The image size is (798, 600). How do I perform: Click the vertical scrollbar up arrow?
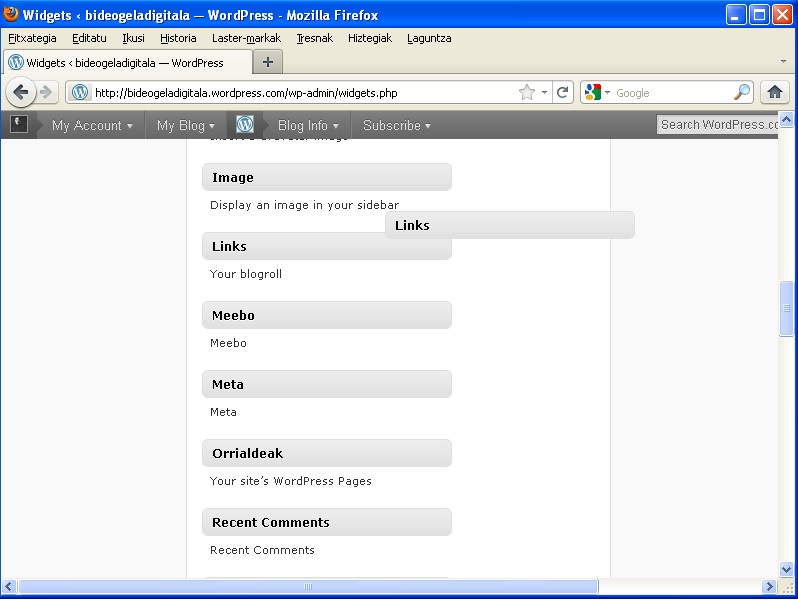786,119
